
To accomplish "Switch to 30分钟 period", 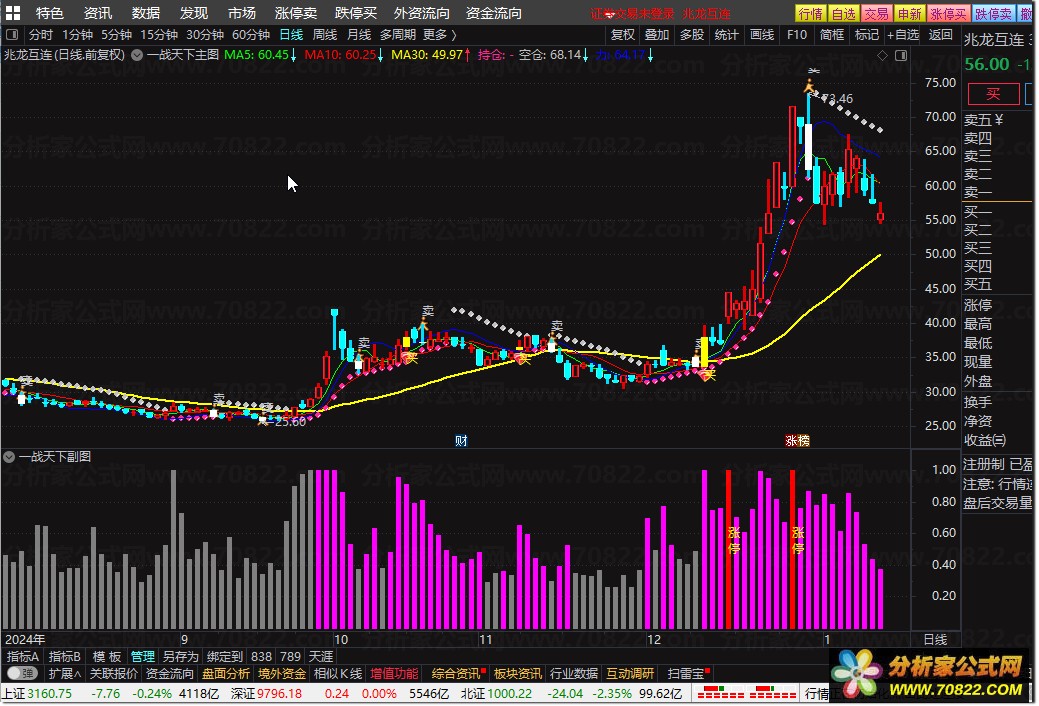I will click(205, 34).
